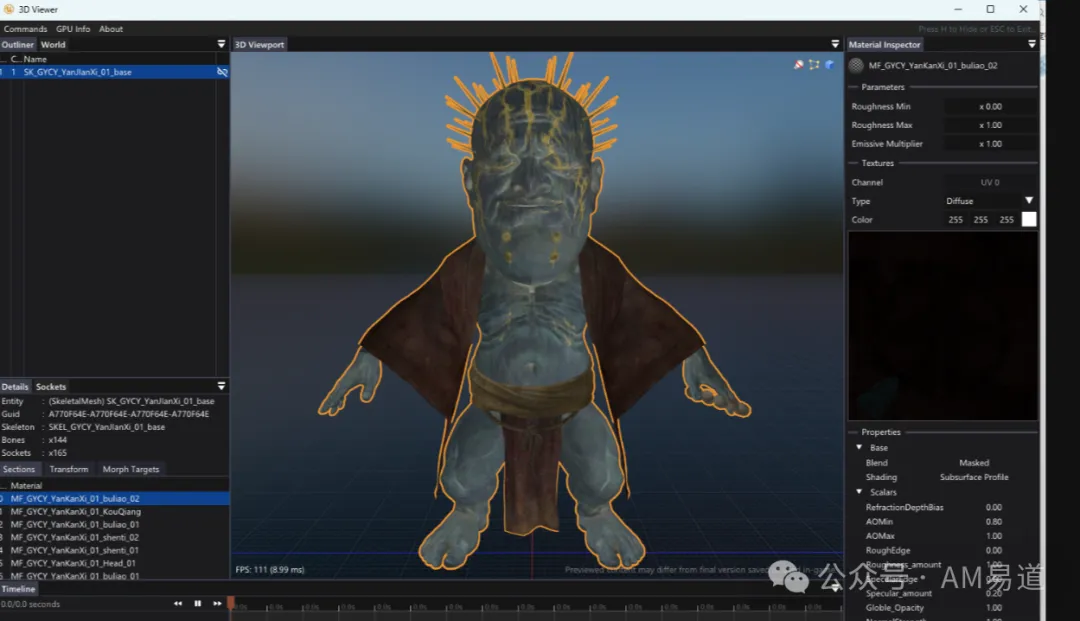Select material MF_GYCY_YanKanXi_01_Head_01
The height and width of the screenshot is (621, 1080).
(114, 563)
